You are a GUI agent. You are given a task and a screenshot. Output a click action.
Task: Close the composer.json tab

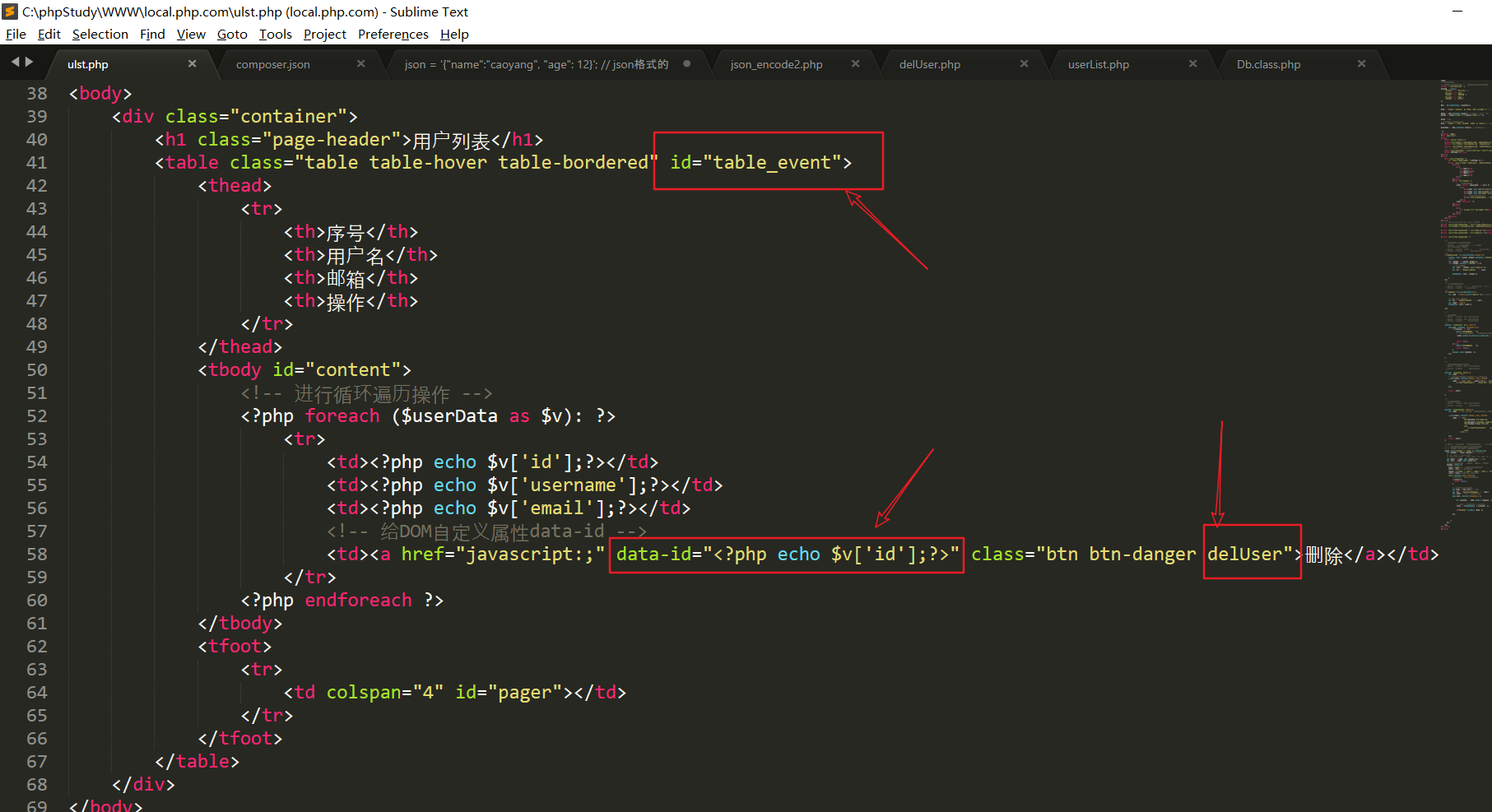(x=360, y=64)
